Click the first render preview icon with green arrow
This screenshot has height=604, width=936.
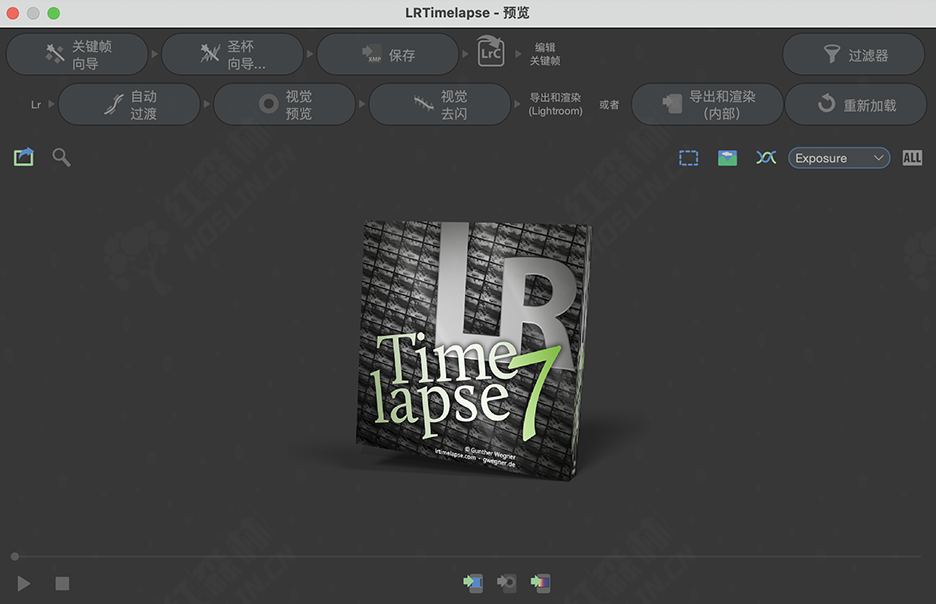(473, 583)
